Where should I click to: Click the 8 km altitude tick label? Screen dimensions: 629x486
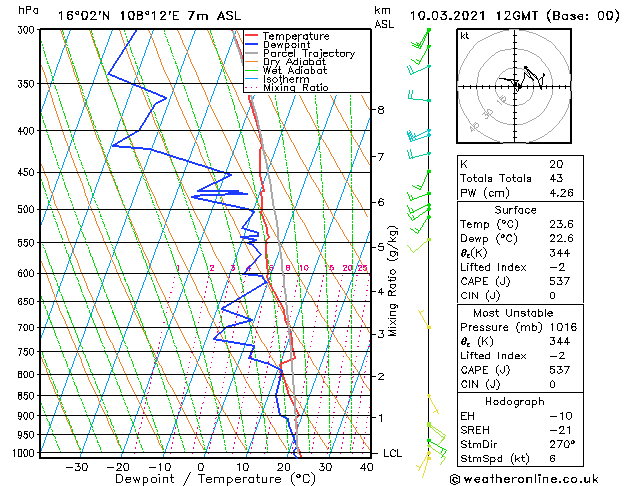381,109
